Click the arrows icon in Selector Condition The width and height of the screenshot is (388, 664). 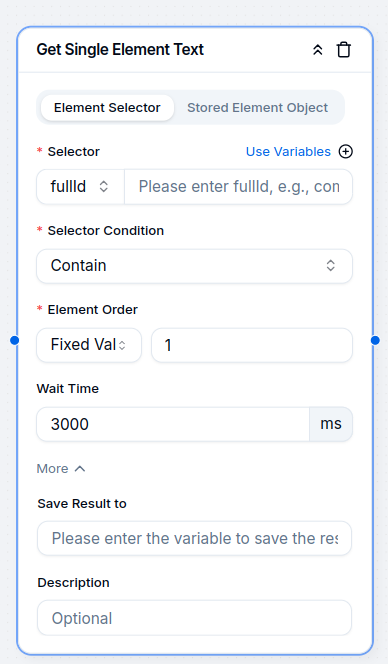(x=330, y=266)
